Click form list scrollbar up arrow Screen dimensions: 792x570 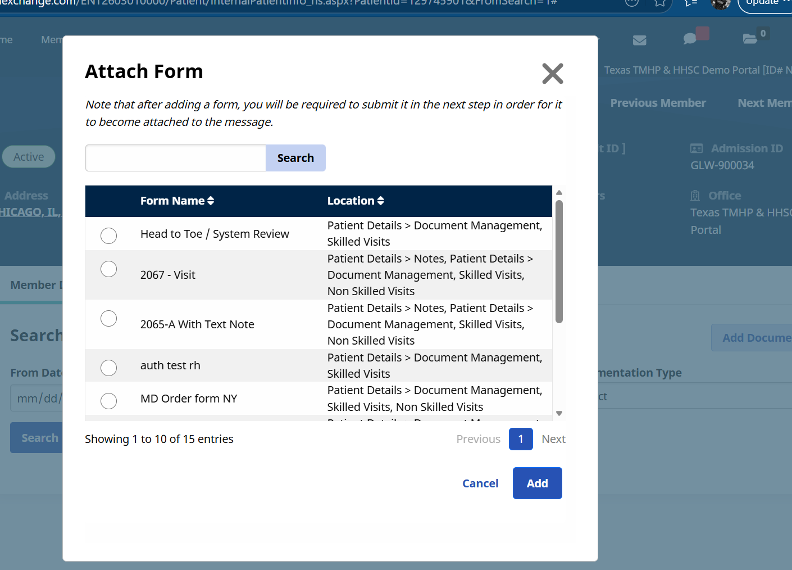[559, 193]
